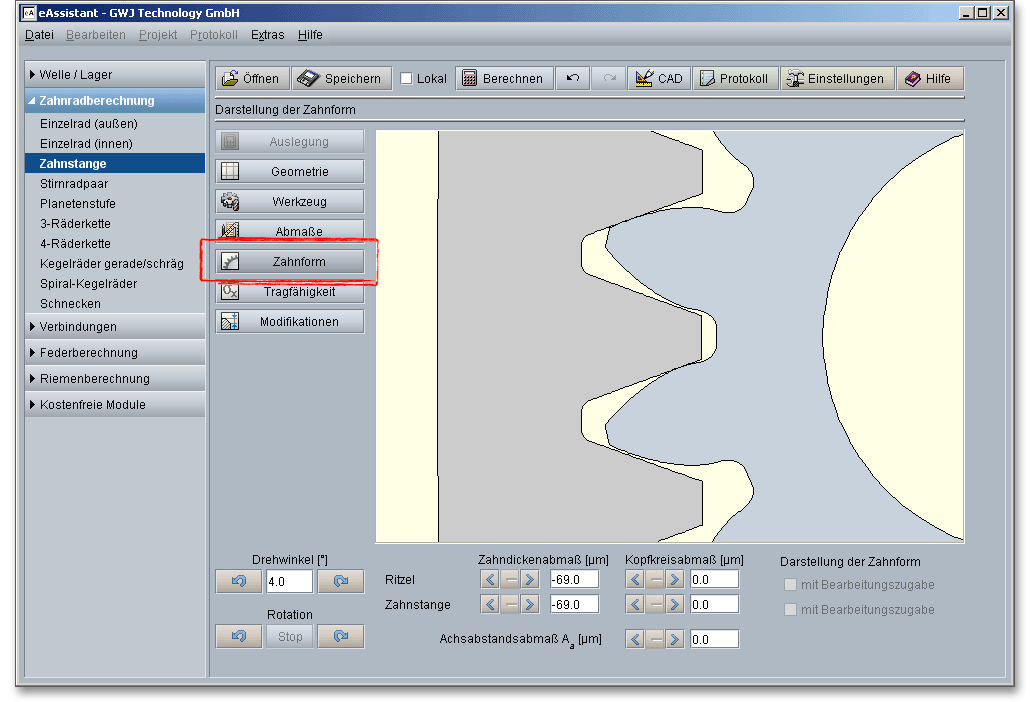Screen dimensions: 1030x702
Task: Open the Protokoll report button
Action: point(734,79)
